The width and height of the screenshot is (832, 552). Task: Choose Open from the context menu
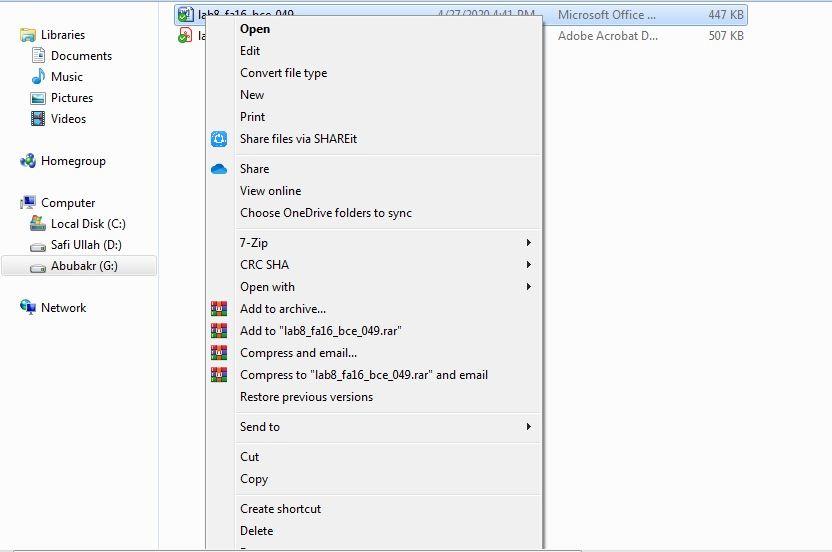pyautogui.click(x=255, y=29)
